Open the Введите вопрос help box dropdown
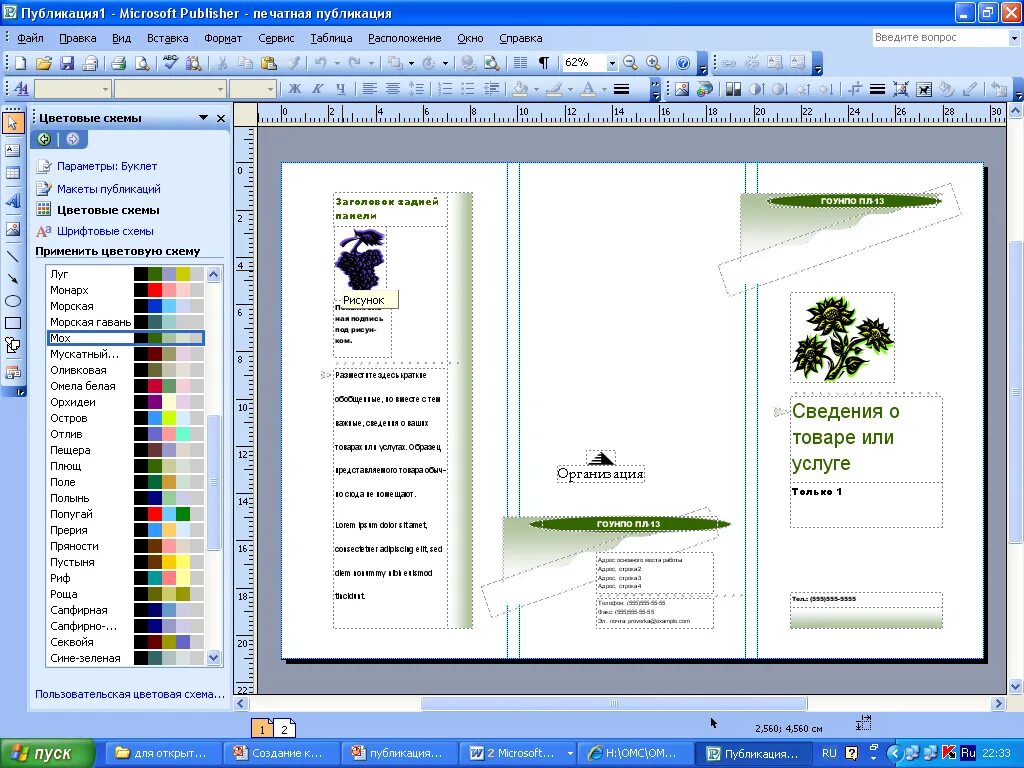This screenshot has height=768, width=1024. (x=1013, y=38)
